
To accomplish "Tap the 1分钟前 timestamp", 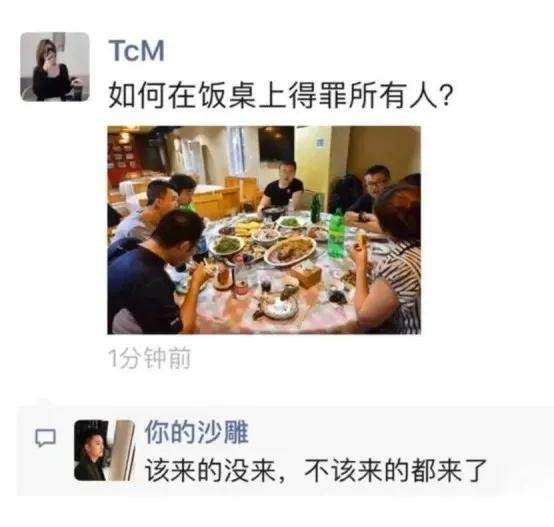I will (x=149, y=359).
